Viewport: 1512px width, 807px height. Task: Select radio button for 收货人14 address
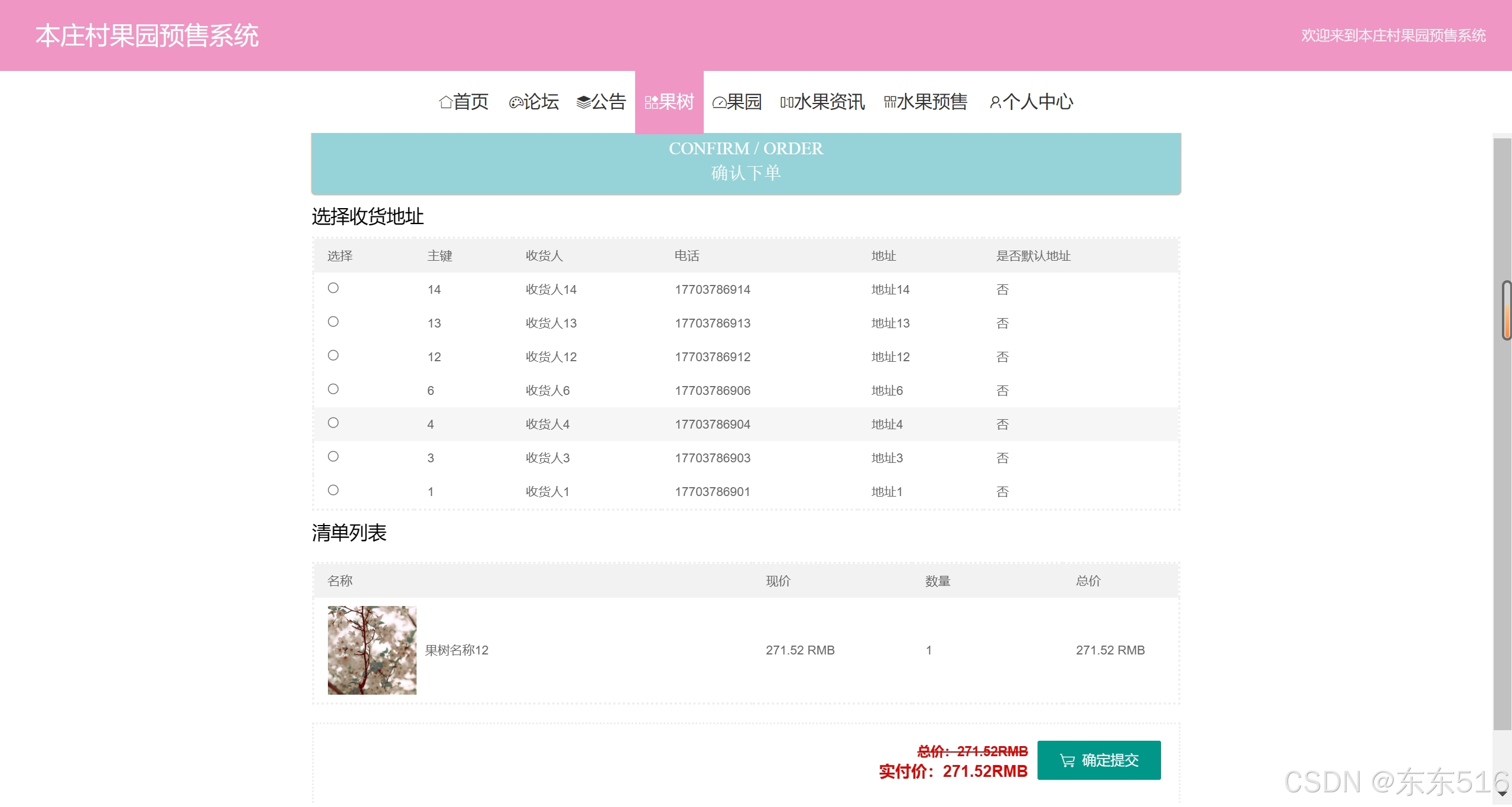[x=333, y=289]
